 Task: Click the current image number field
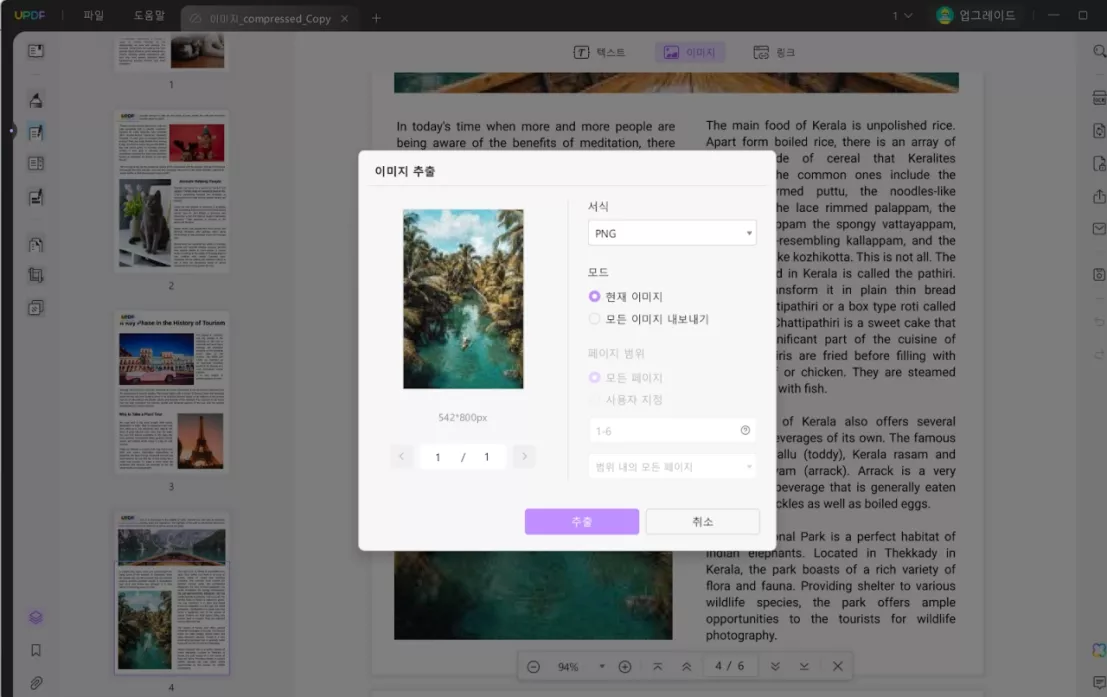pyautogui.click(x=438, y=457)
